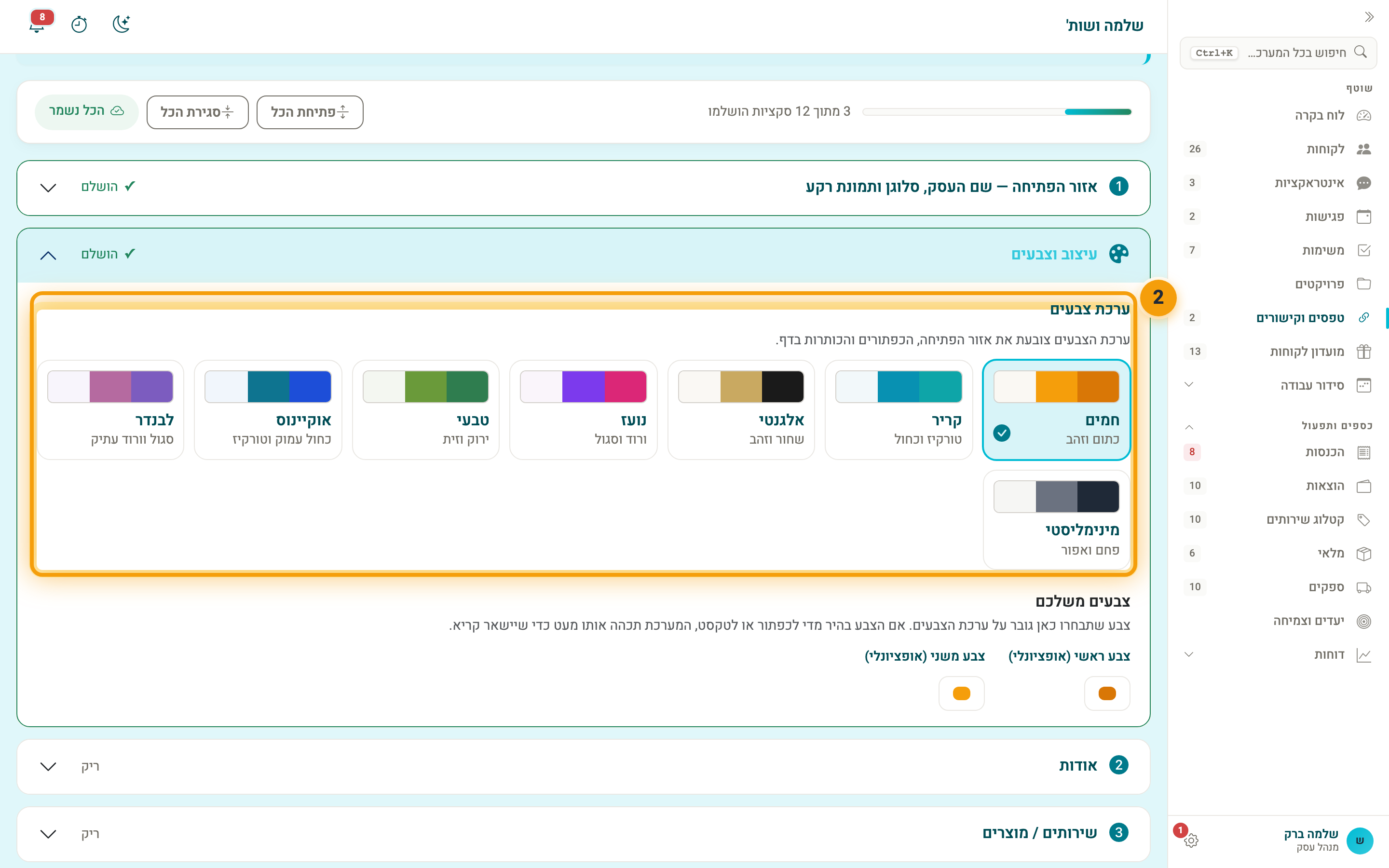Open לקוחות in sidebar
This screenshot has width=1389, height=868.
coord(1279,149)
